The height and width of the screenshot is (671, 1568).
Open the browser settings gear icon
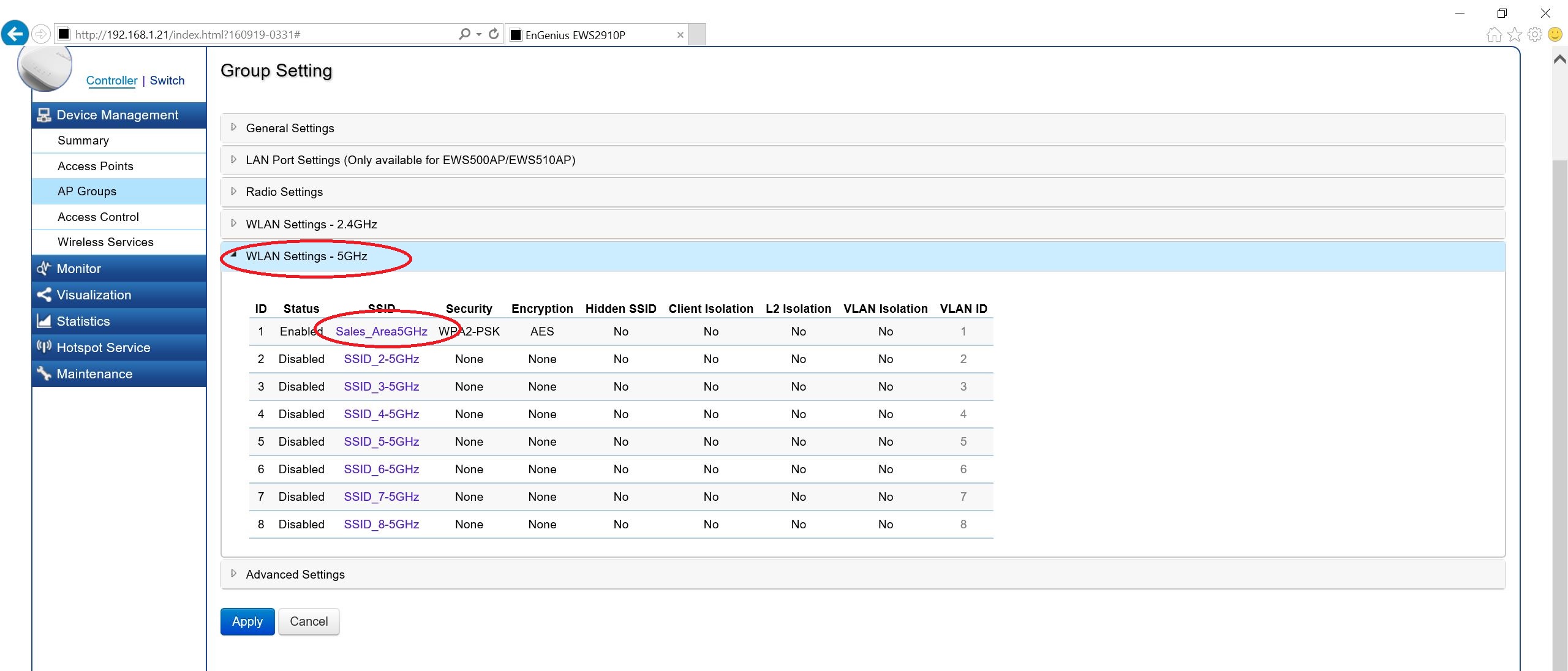[x=1535, y=34]
